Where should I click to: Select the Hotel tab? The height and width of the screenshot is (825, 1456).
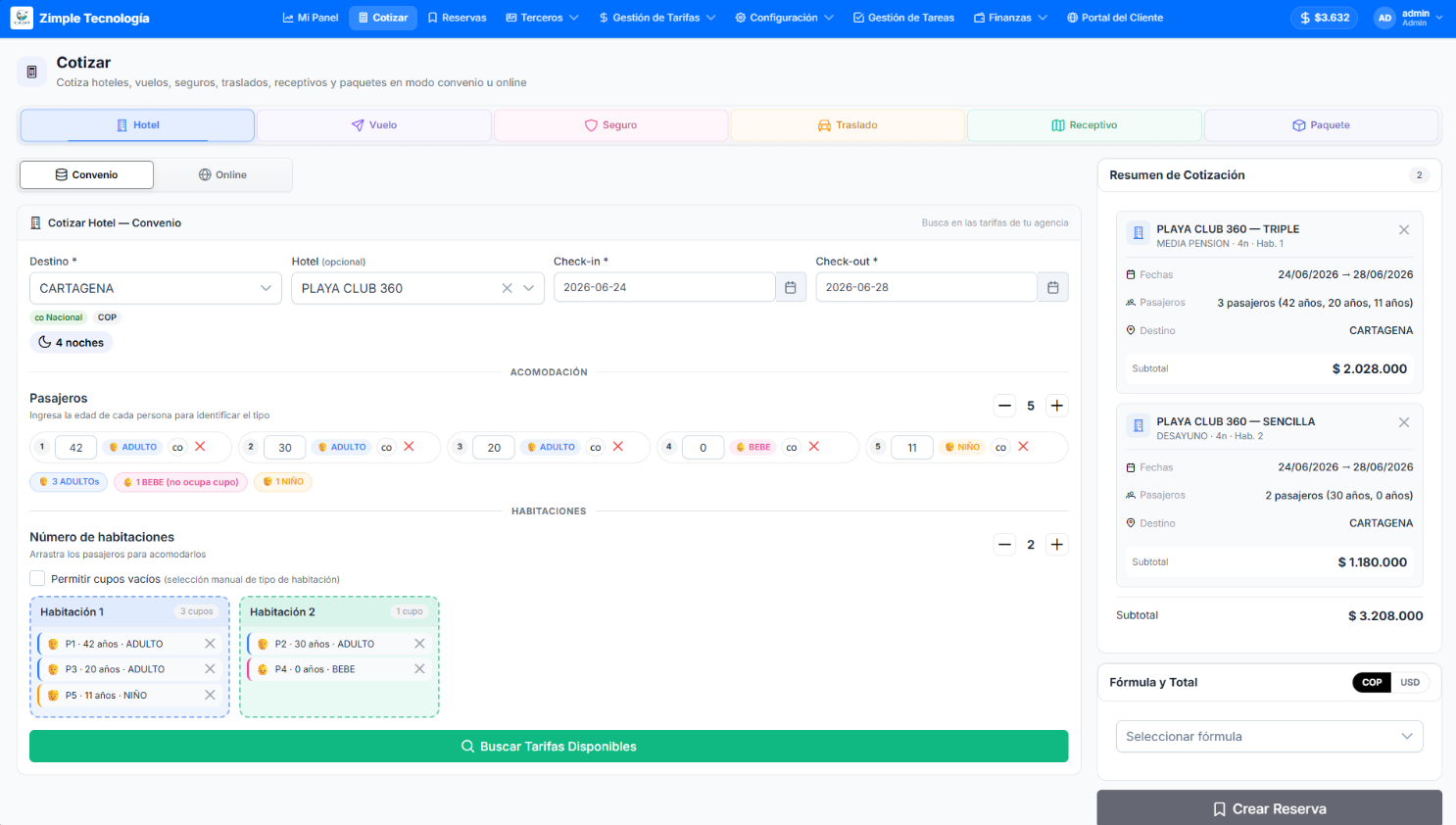point(137,125)
